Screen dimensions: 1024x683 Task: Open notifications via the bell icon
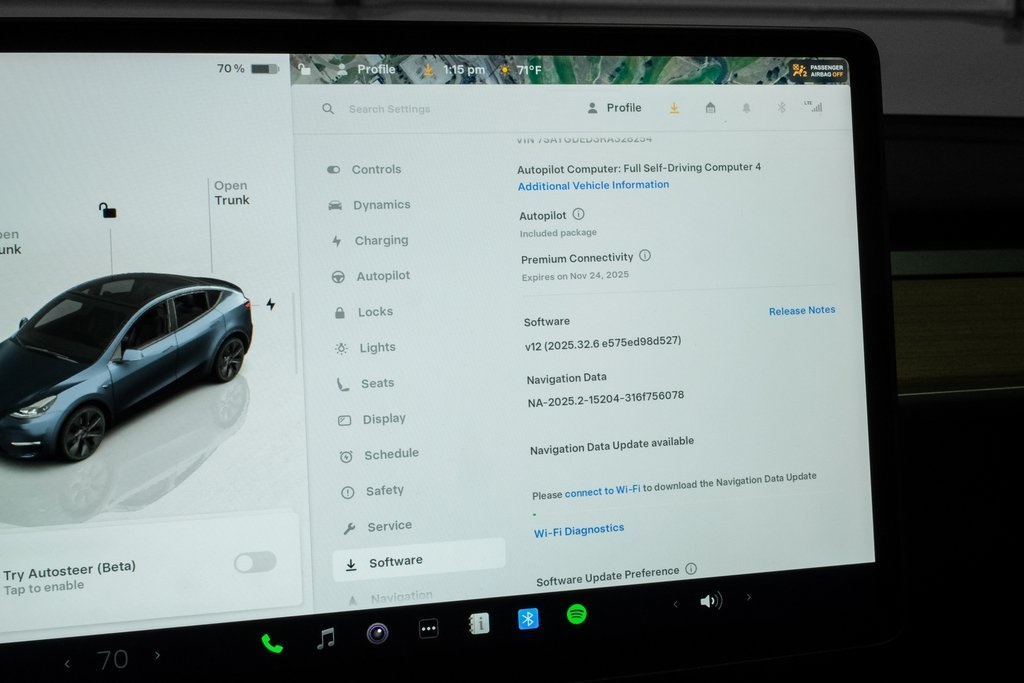(746, 107)
